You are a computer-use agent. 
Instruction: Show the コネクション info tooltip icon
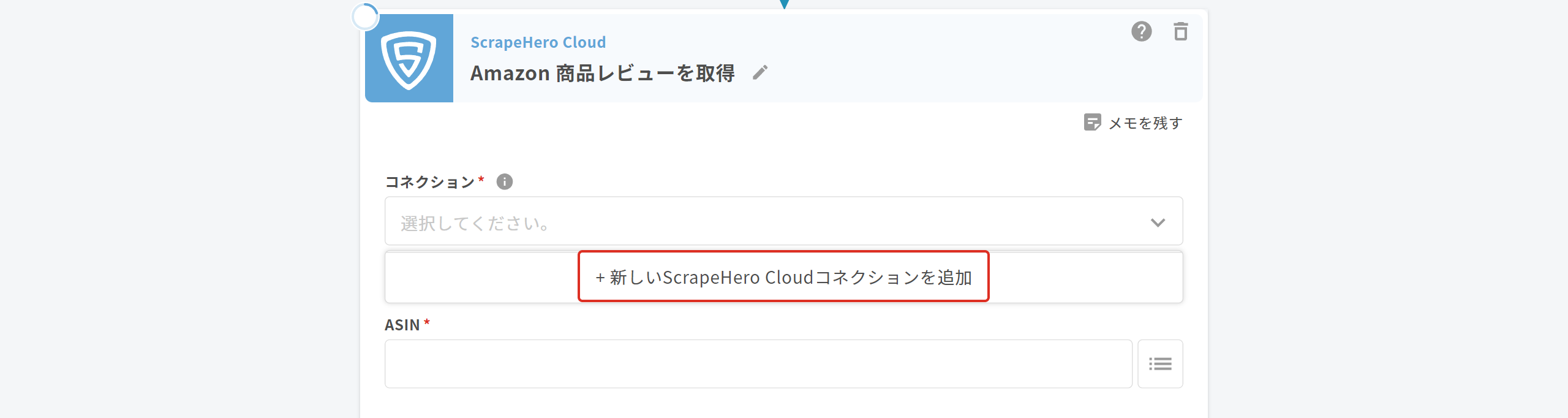point(505,182)
